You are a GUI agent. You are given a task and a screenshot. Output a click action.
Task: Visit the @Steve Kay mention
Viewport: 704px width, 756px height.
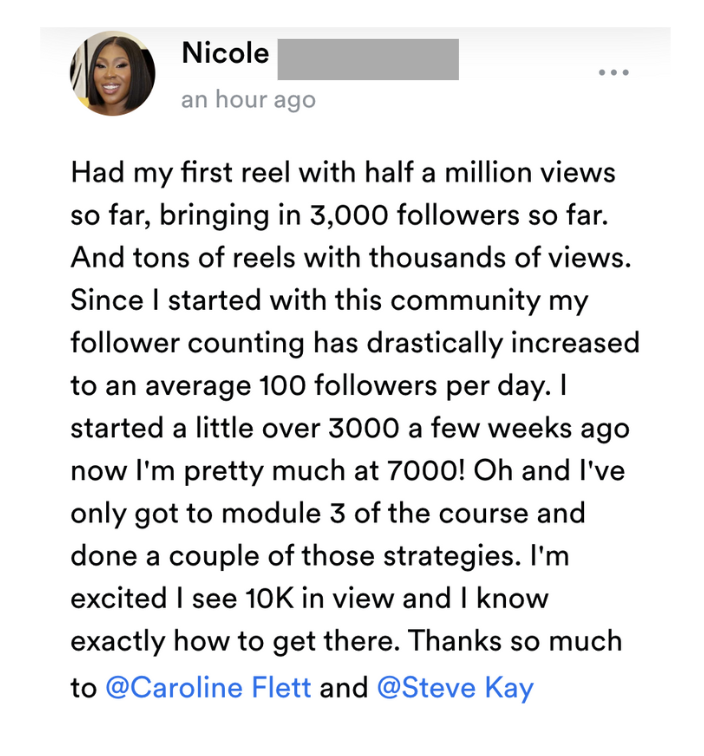click(x=455, y=688)
